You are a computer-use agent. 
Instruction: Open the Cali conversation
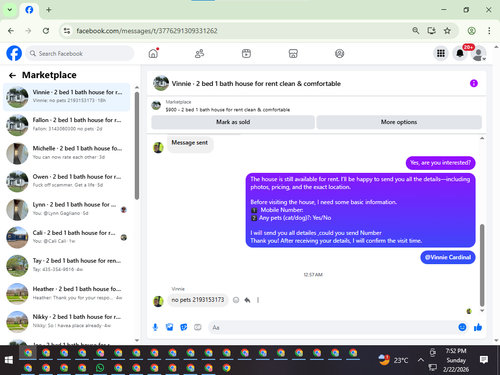67,237
